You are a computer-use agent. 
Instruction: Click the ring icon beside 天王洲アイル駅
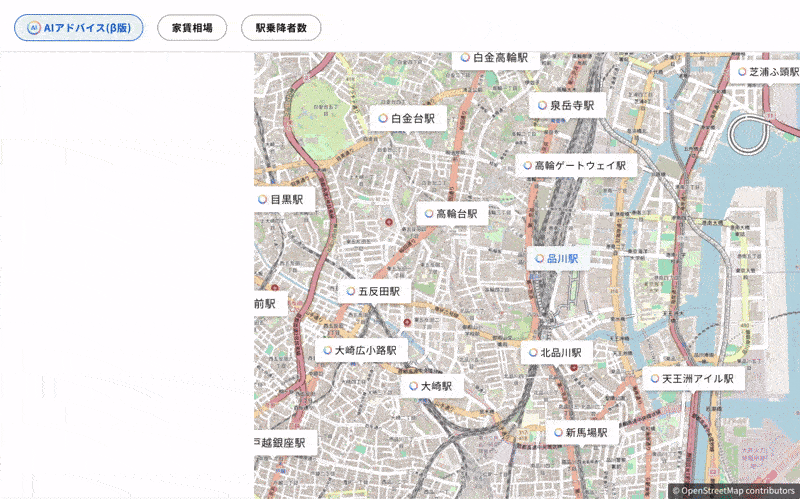[x=654, y=379]
